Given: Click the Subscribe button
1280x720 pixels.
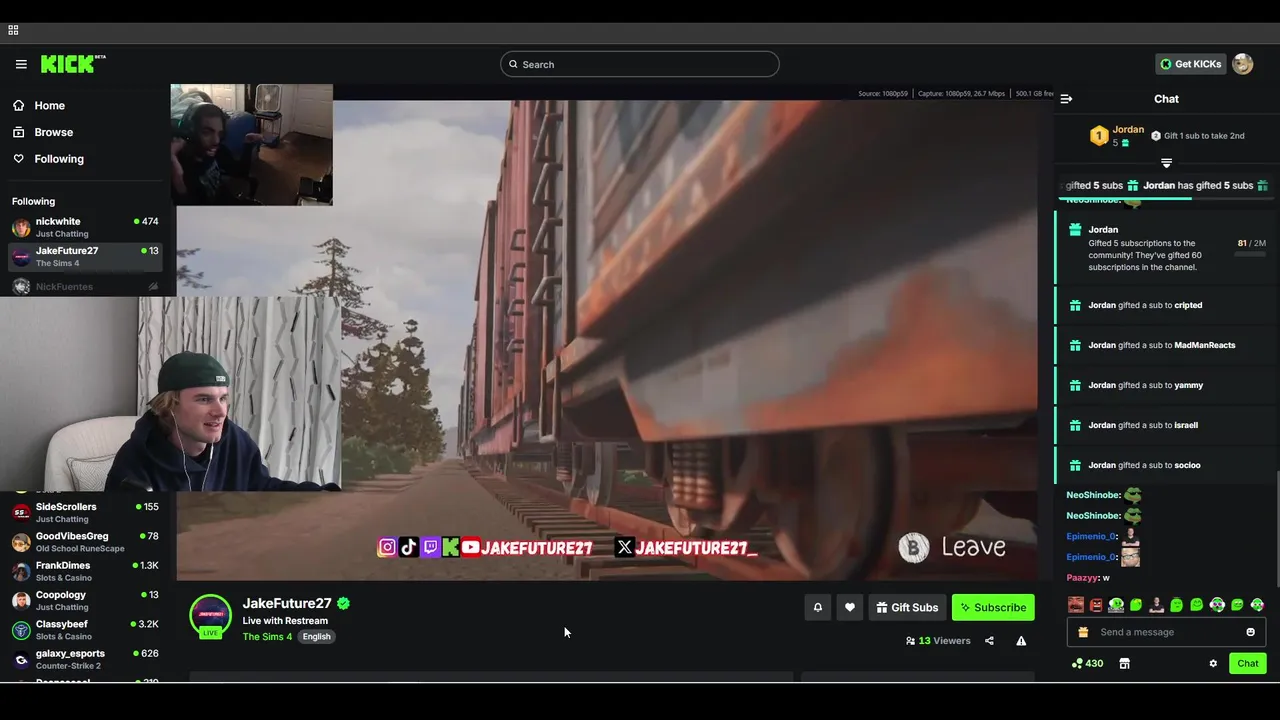Looking at the screenshot, I should click(993, 607).
